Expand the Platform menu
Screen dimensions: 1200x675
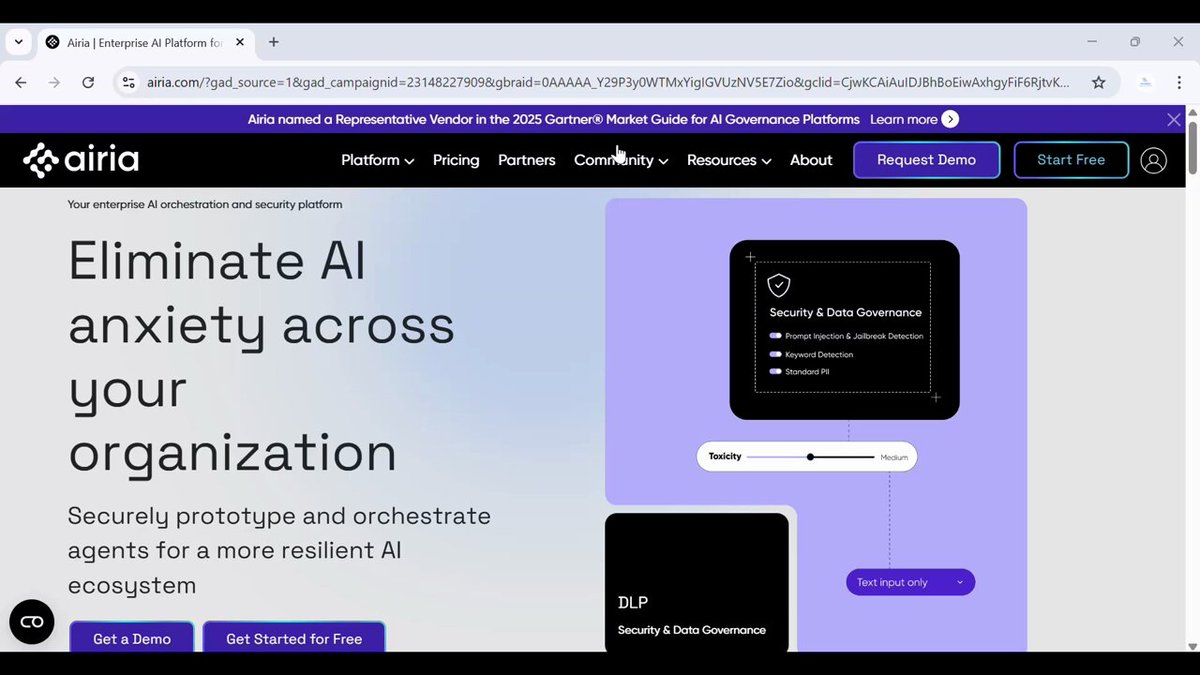pos(377,160)
